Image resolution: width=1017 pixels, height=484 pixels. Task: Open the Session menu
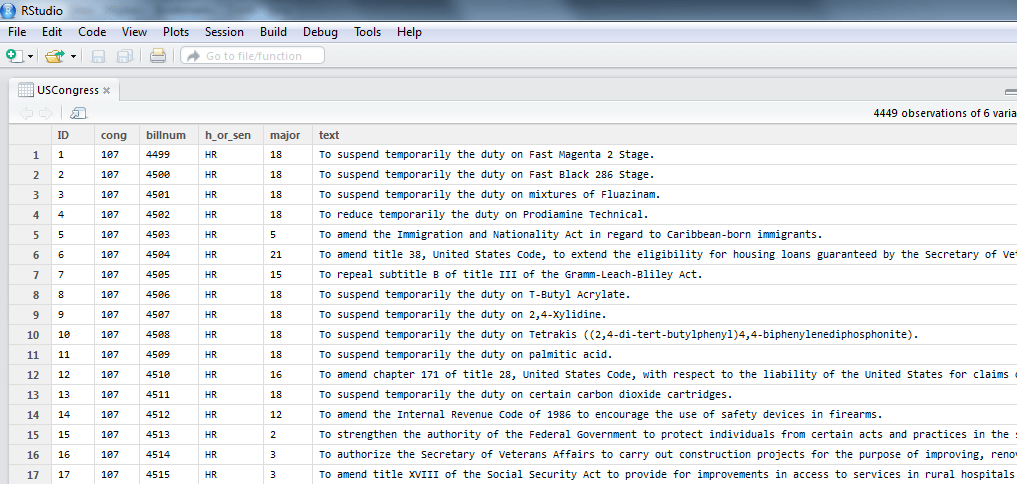tap(224, 32)
